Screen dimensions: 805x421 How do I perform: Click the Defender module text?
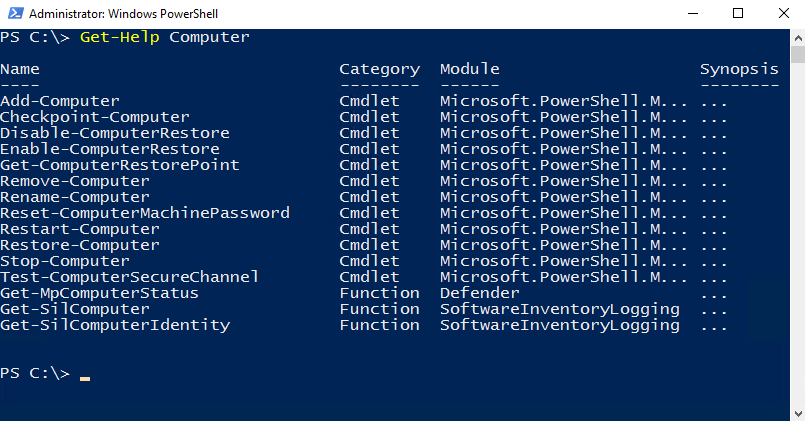pos(480,293)
